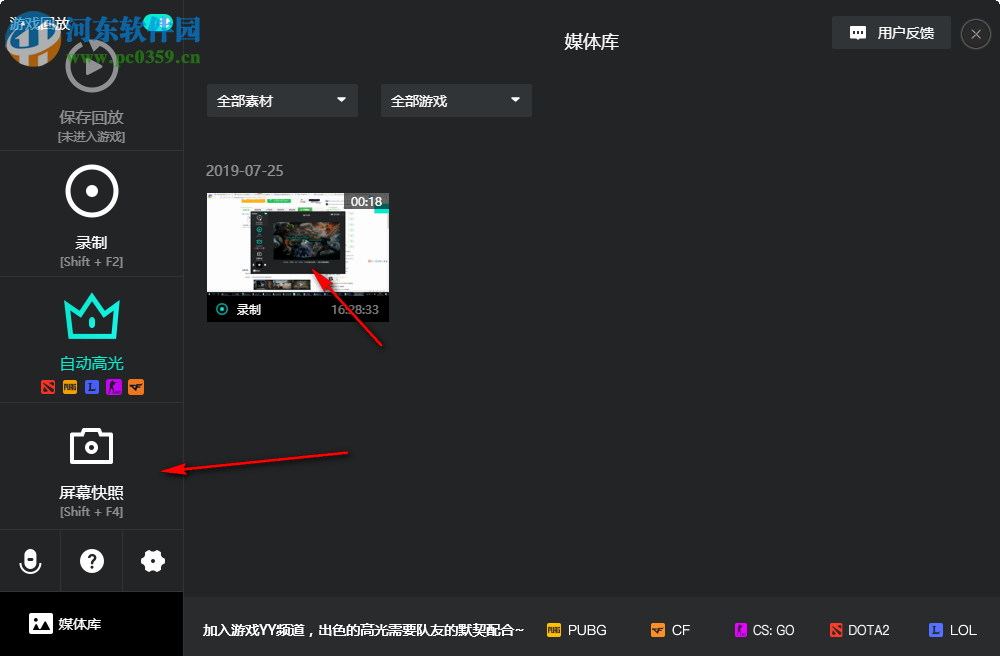Open the 全部游戏 dropdown
Image resolution: width=1000 pixels, height=656 pixels.
point(456,100)
